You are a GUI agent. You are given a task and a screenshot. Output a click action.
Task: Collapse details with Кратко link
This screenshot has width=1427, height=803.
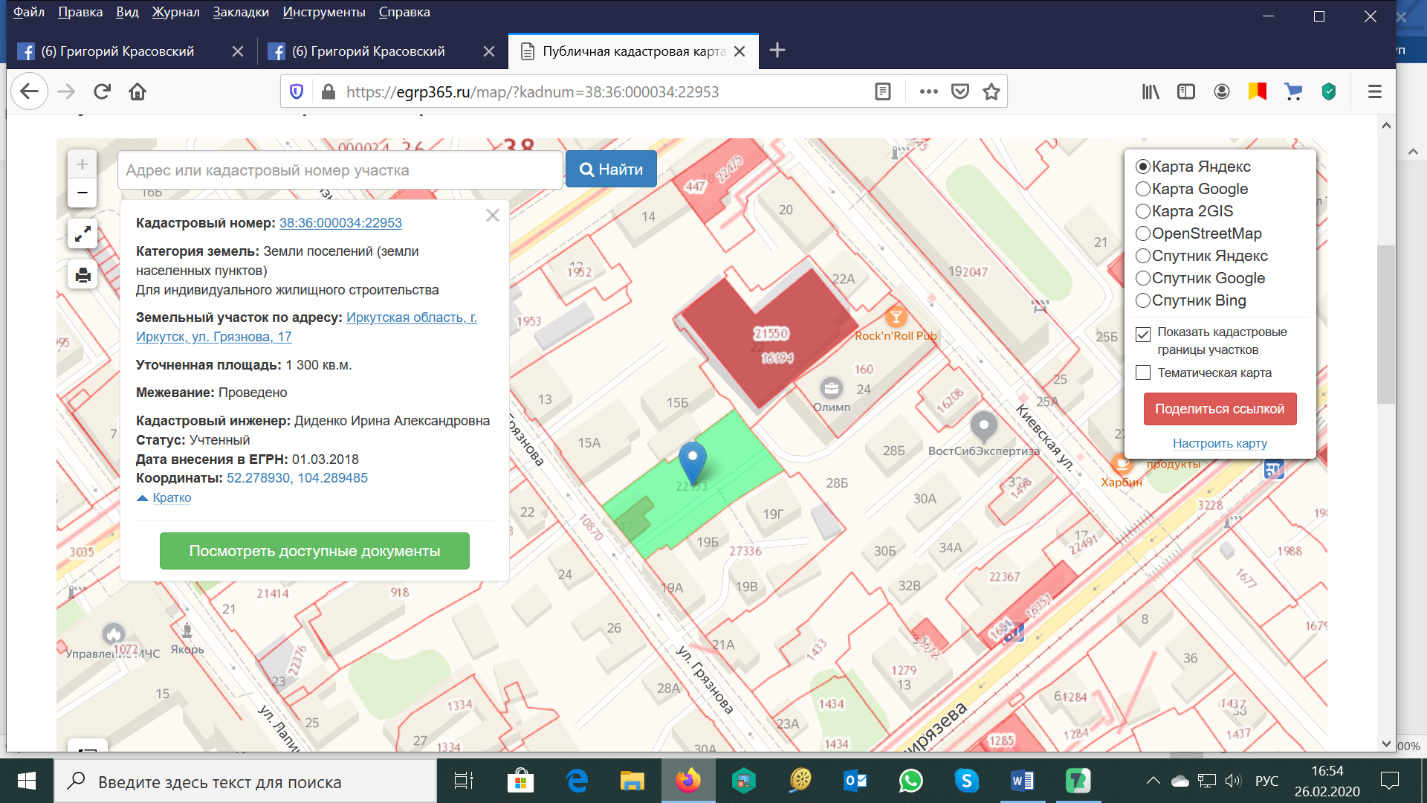(172, 497)
